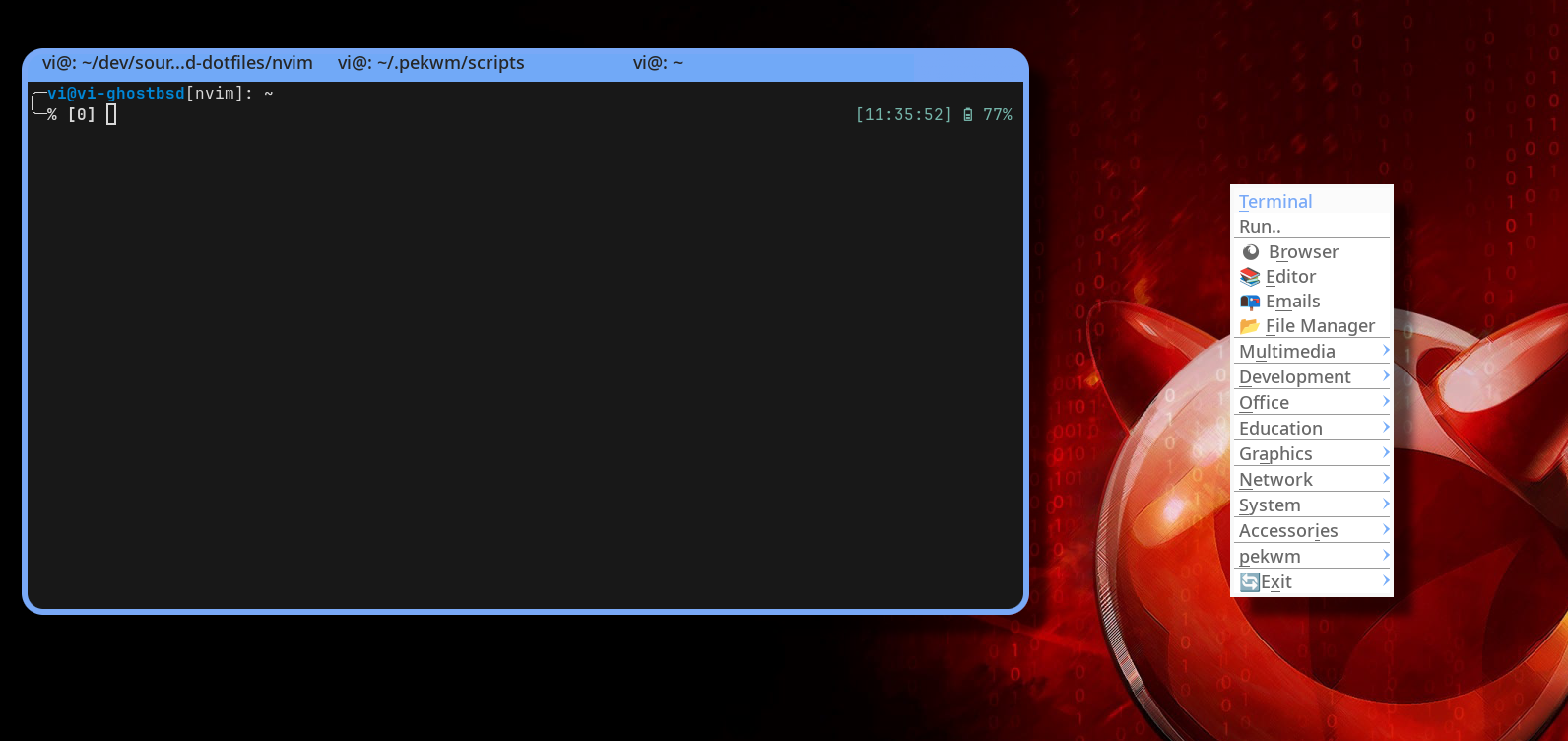Click the terminal command prompt cursor
1568x741 pixels.
coord(111,115)
